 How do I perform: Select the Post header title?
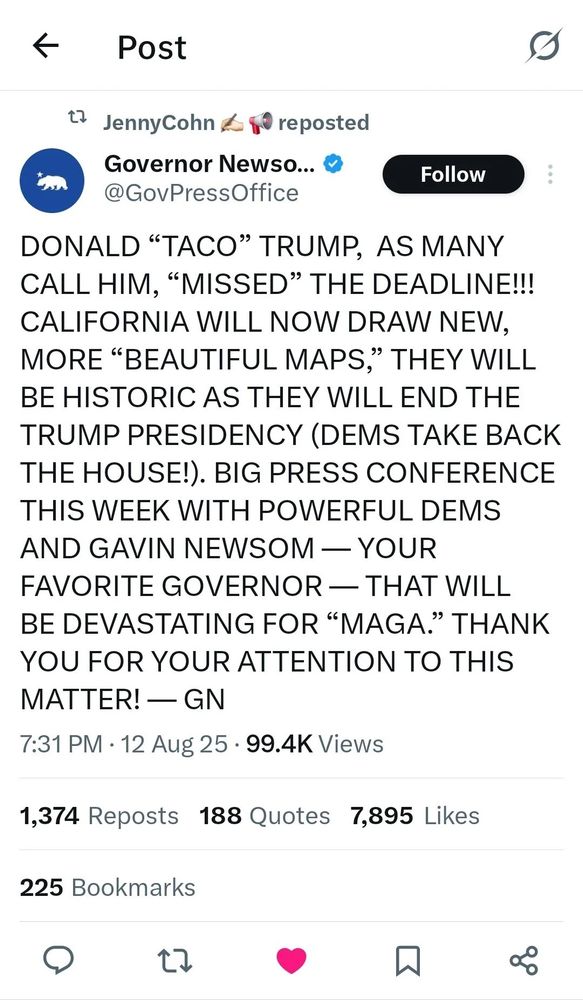tap(151, 46)
